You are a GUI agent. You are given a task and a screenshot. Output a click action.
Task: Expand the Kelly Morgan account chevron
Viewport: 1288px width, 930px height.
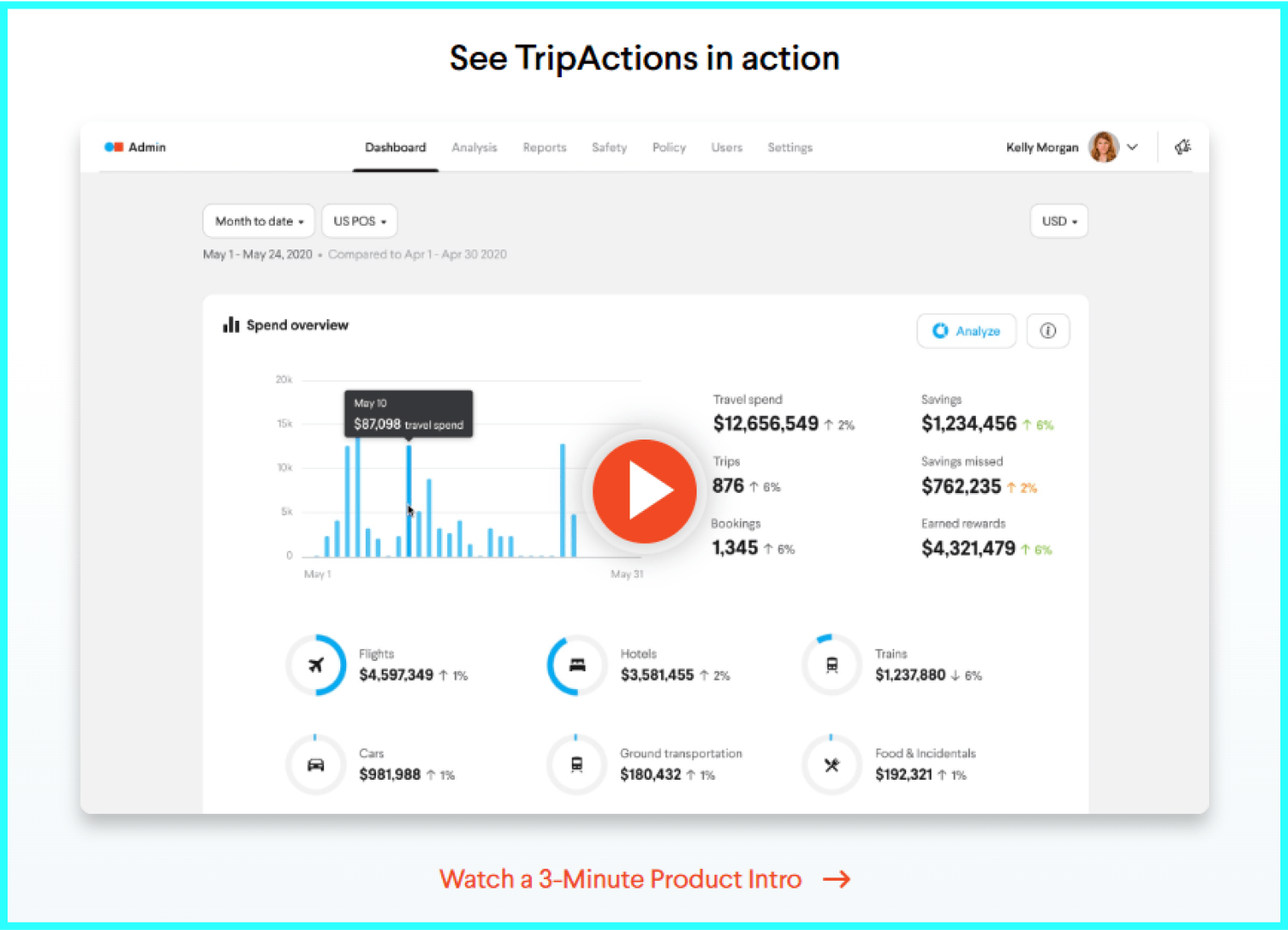coord(1133,147)
